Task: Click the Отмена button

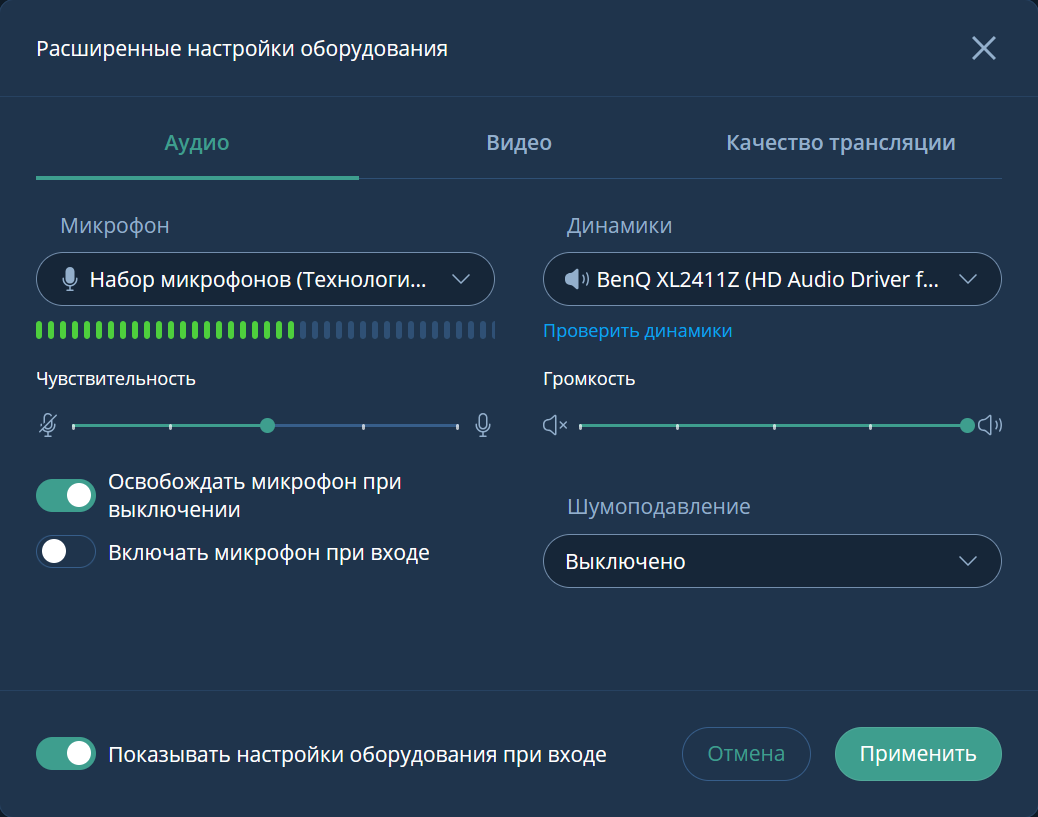Action: [746, 753]
